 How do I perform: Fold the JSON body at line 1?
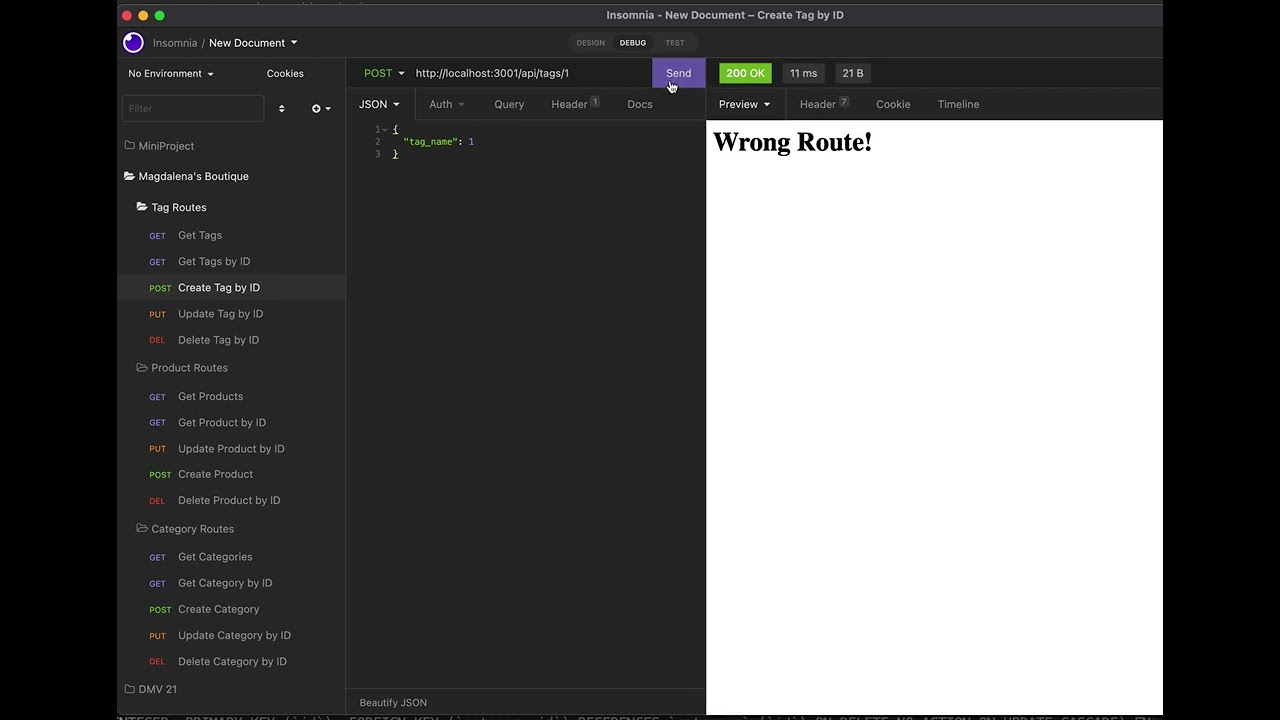pyautogui.click(x=386, y=130)
